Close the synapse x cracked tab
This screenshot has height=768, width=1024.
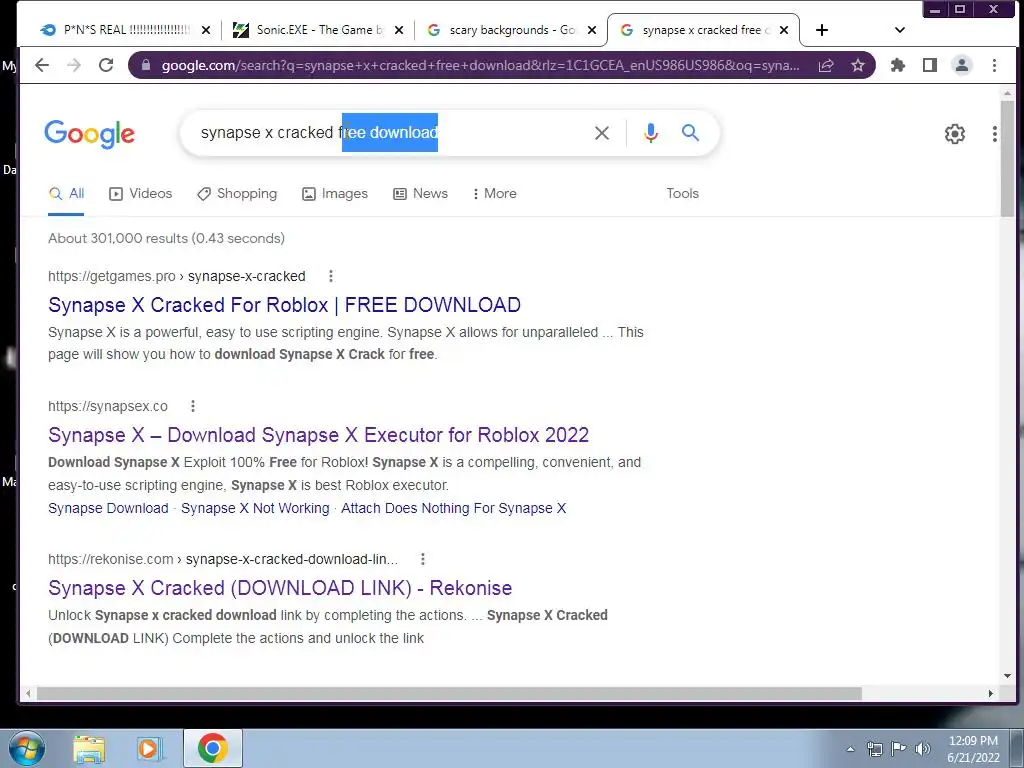click(x=784, y=30)
